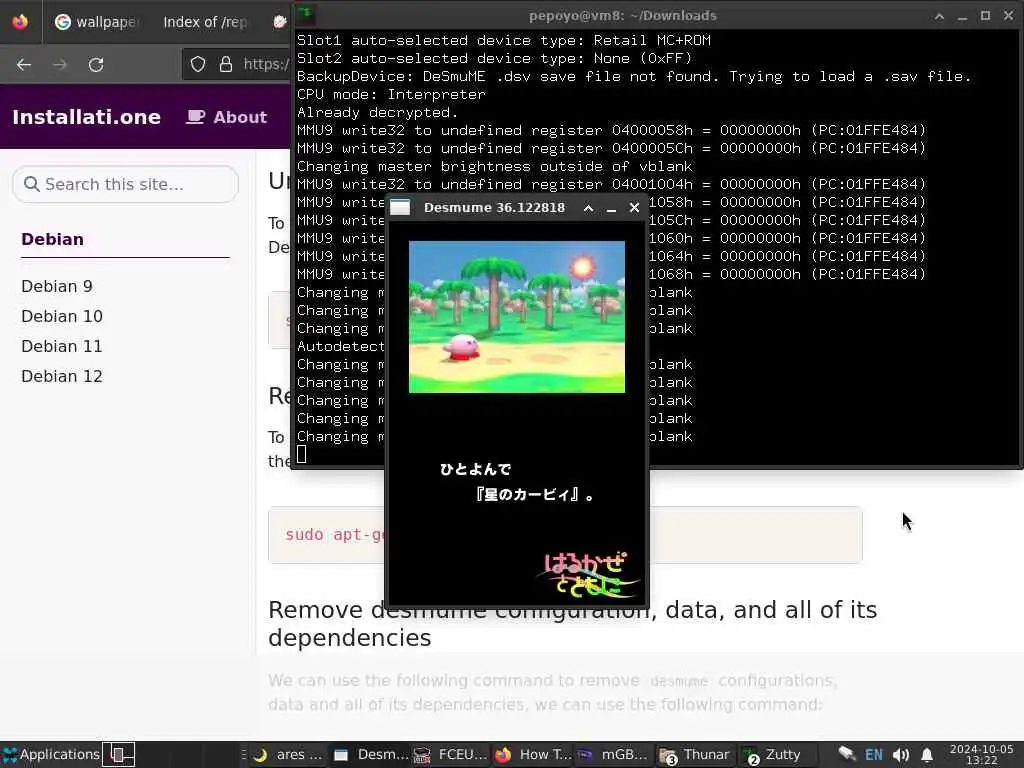This screenshot has width=1024, height=768.
Task: Switch to the Zutty taskbar item
Action: [773, 755]
